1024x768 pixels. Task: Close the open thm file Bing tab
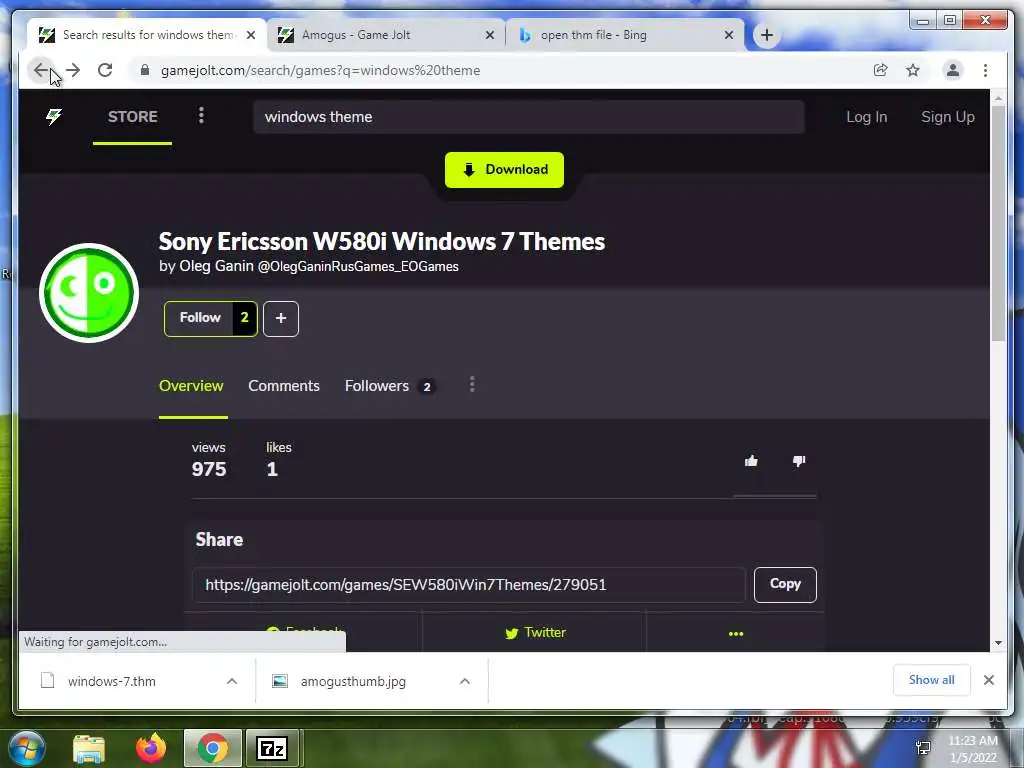729,35
